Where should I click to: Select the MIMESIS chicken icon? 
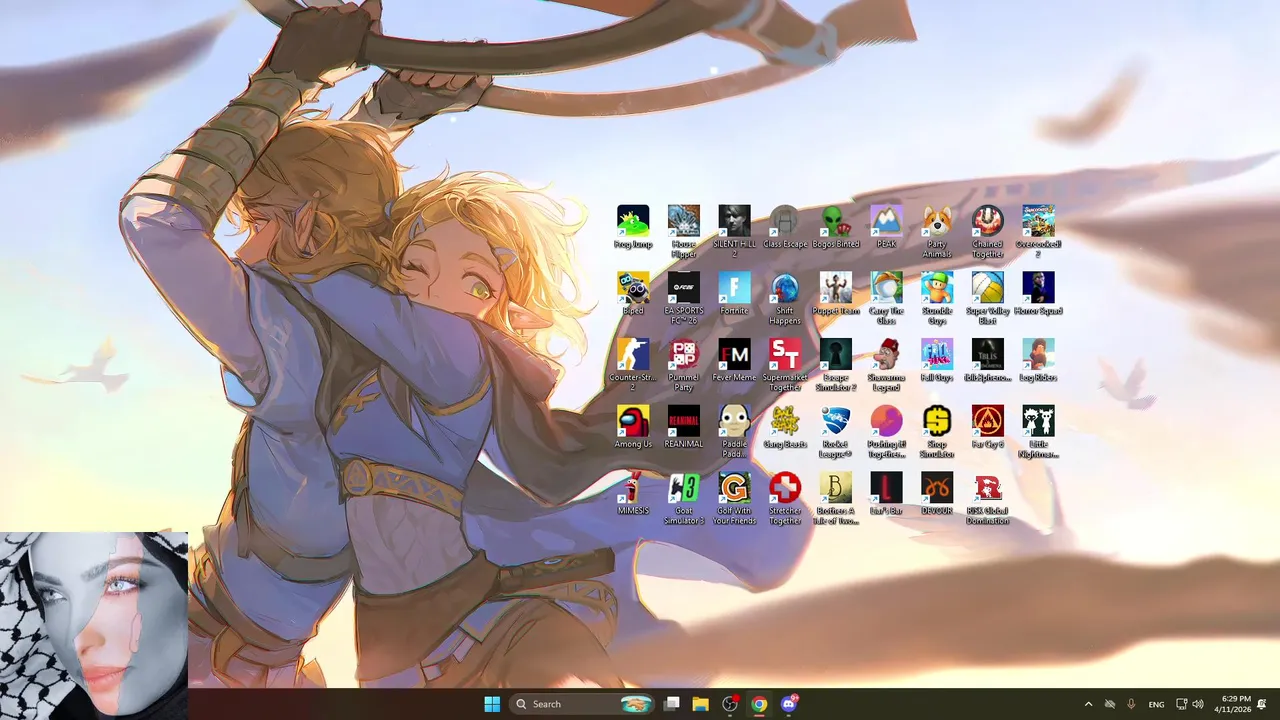tap(633, 494)
